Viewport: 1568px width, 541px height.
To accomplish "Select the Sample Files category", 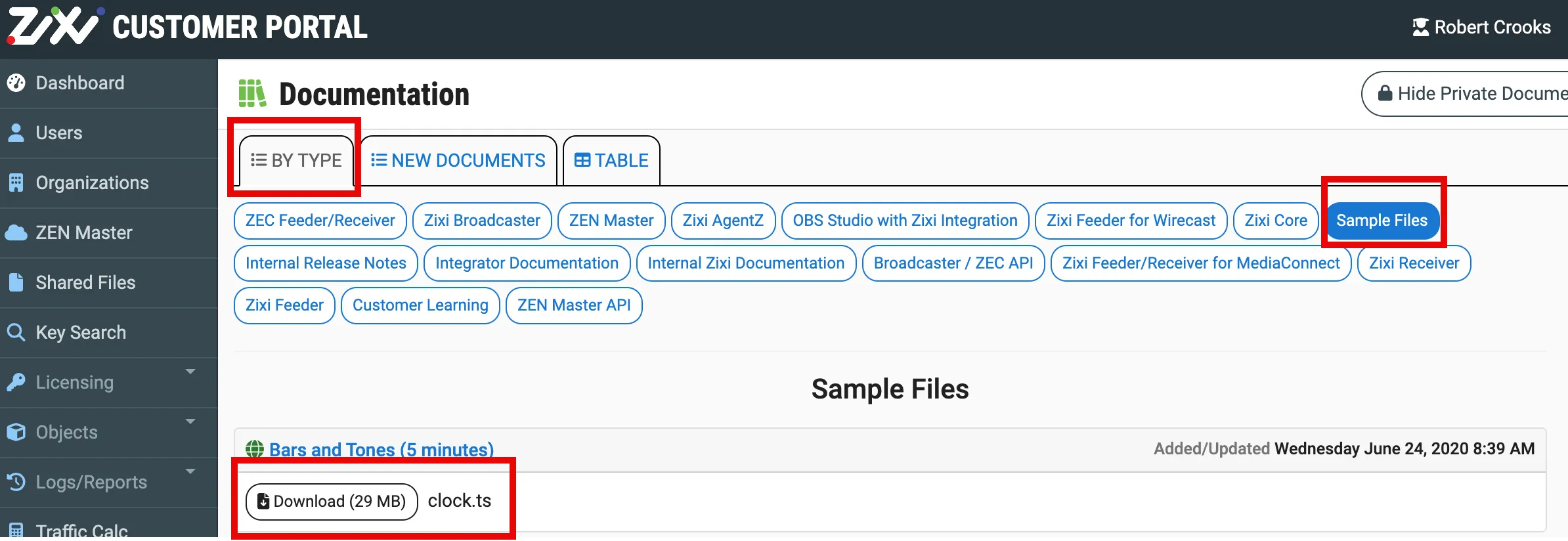I will (1382, 221).
